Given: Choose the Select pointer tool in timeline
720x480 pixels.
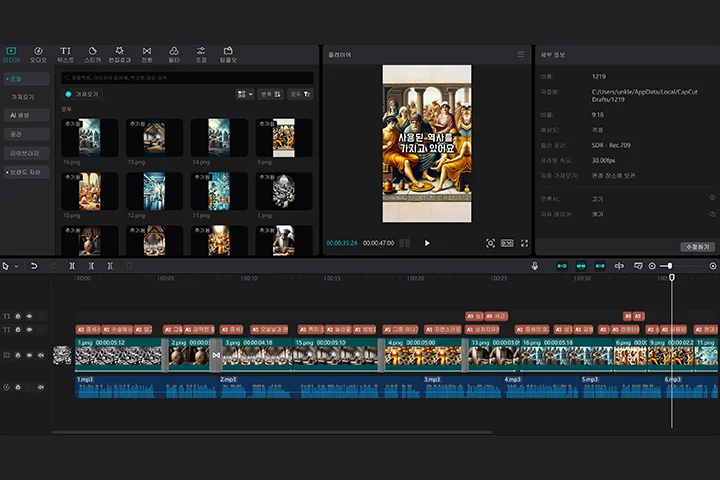Looking at the screenshot, I should click(x=6, y=266).
